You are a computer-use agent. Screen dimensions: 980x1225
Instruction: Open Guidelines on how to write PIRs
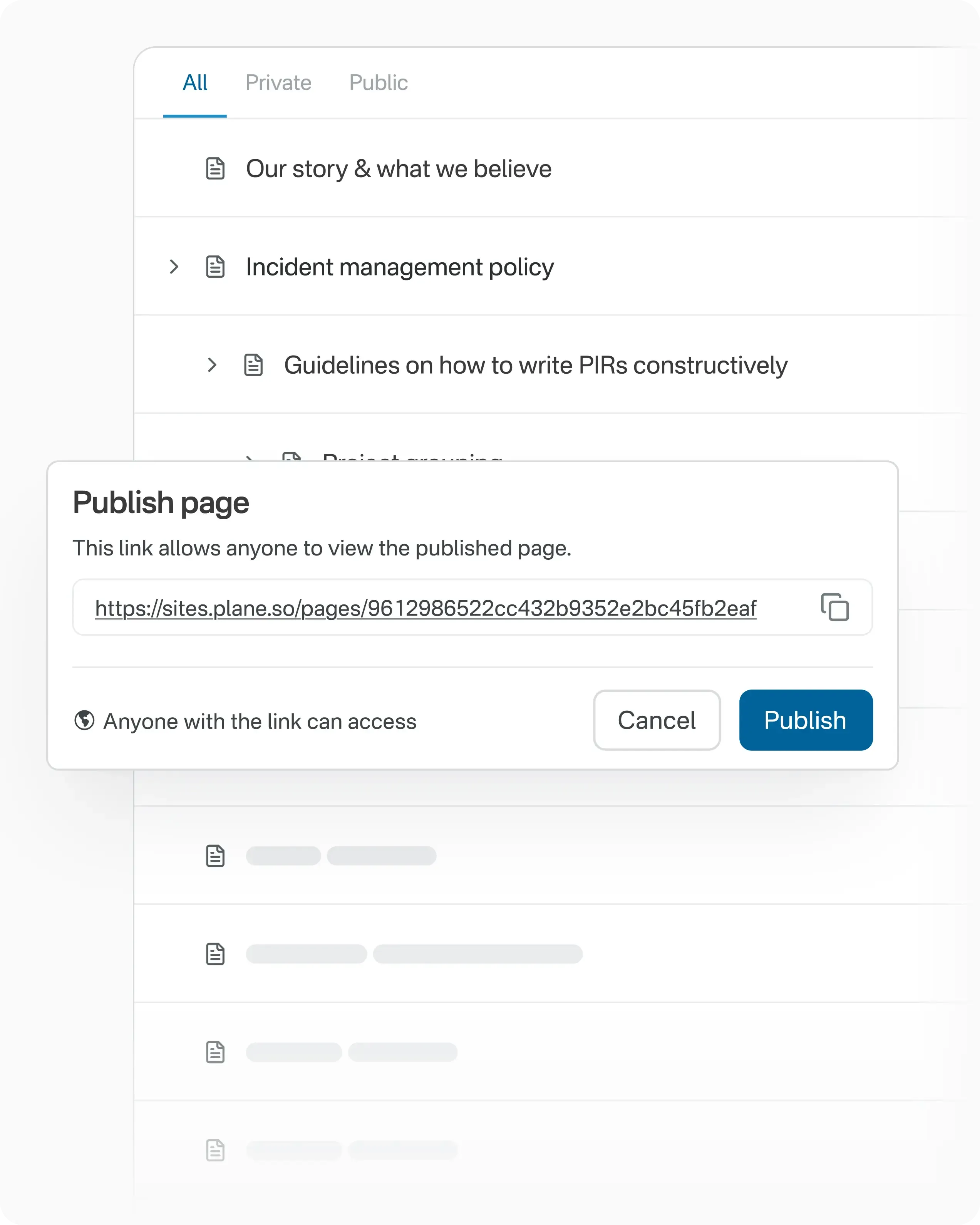coord(535,365)
